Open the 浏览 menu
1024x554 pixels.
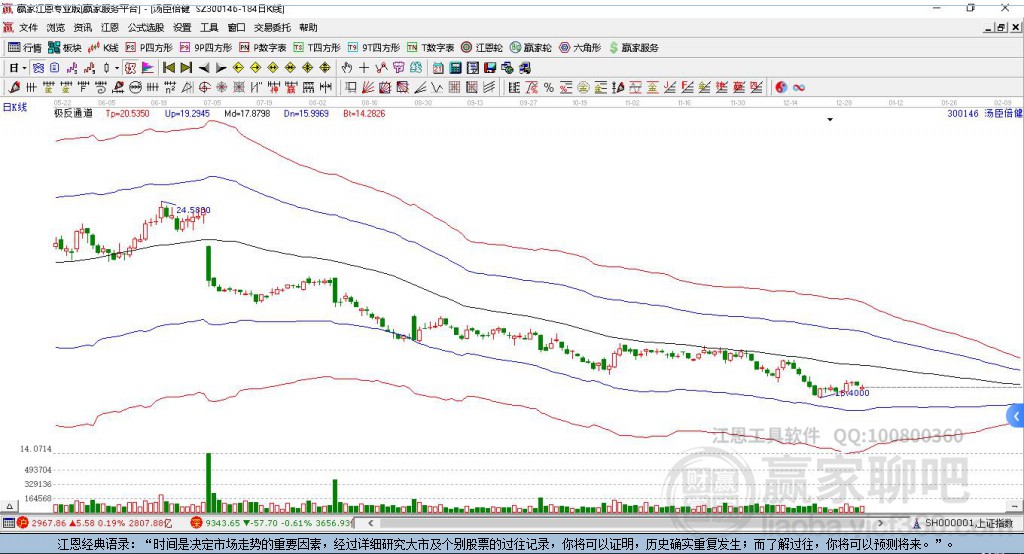pyautogui.click(x=56, y=27)
